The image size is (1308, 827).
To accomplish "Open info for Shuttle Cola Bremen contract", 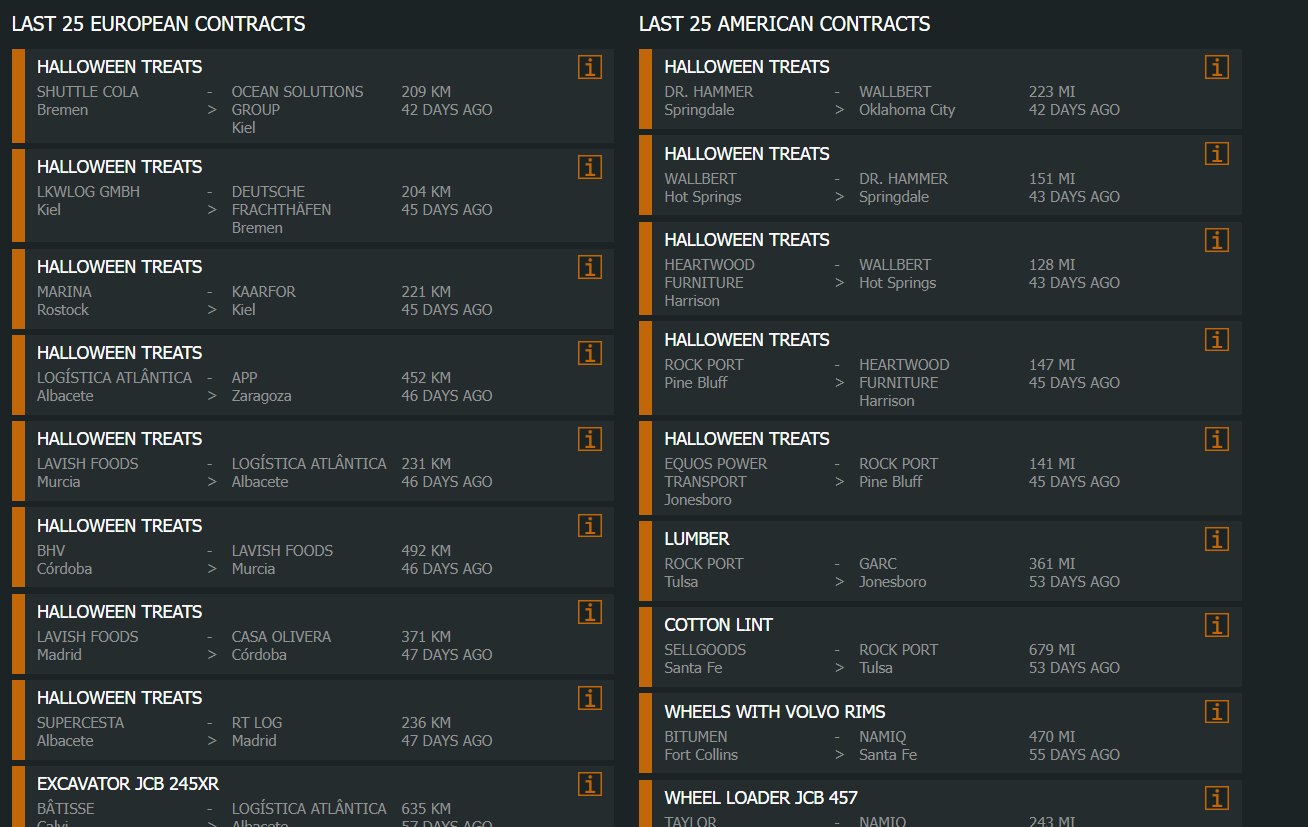I will pyautogui.click(x=590, y=67).
